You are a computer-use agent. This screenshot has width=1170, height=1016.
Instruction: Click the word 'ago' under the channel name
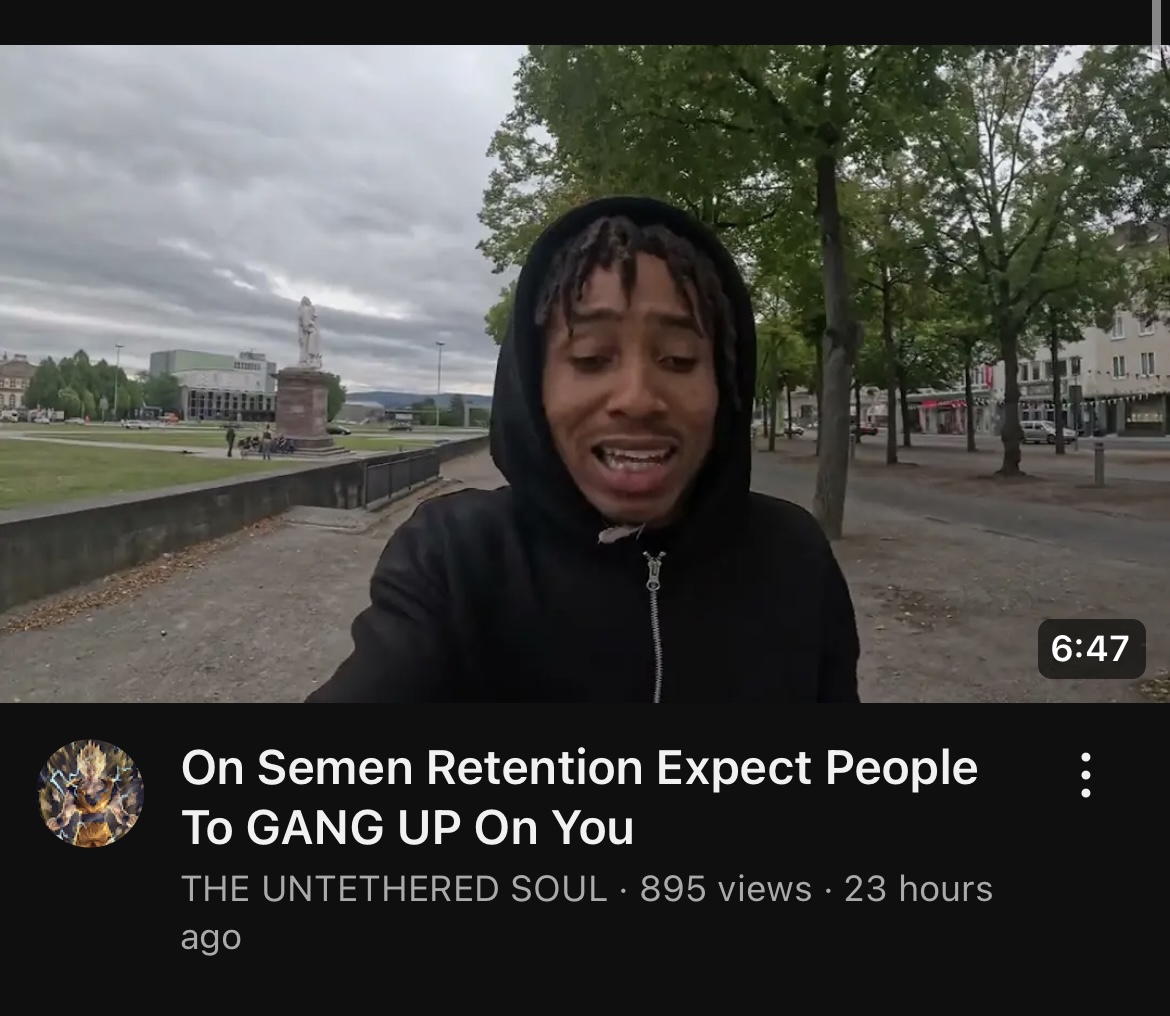211,938
